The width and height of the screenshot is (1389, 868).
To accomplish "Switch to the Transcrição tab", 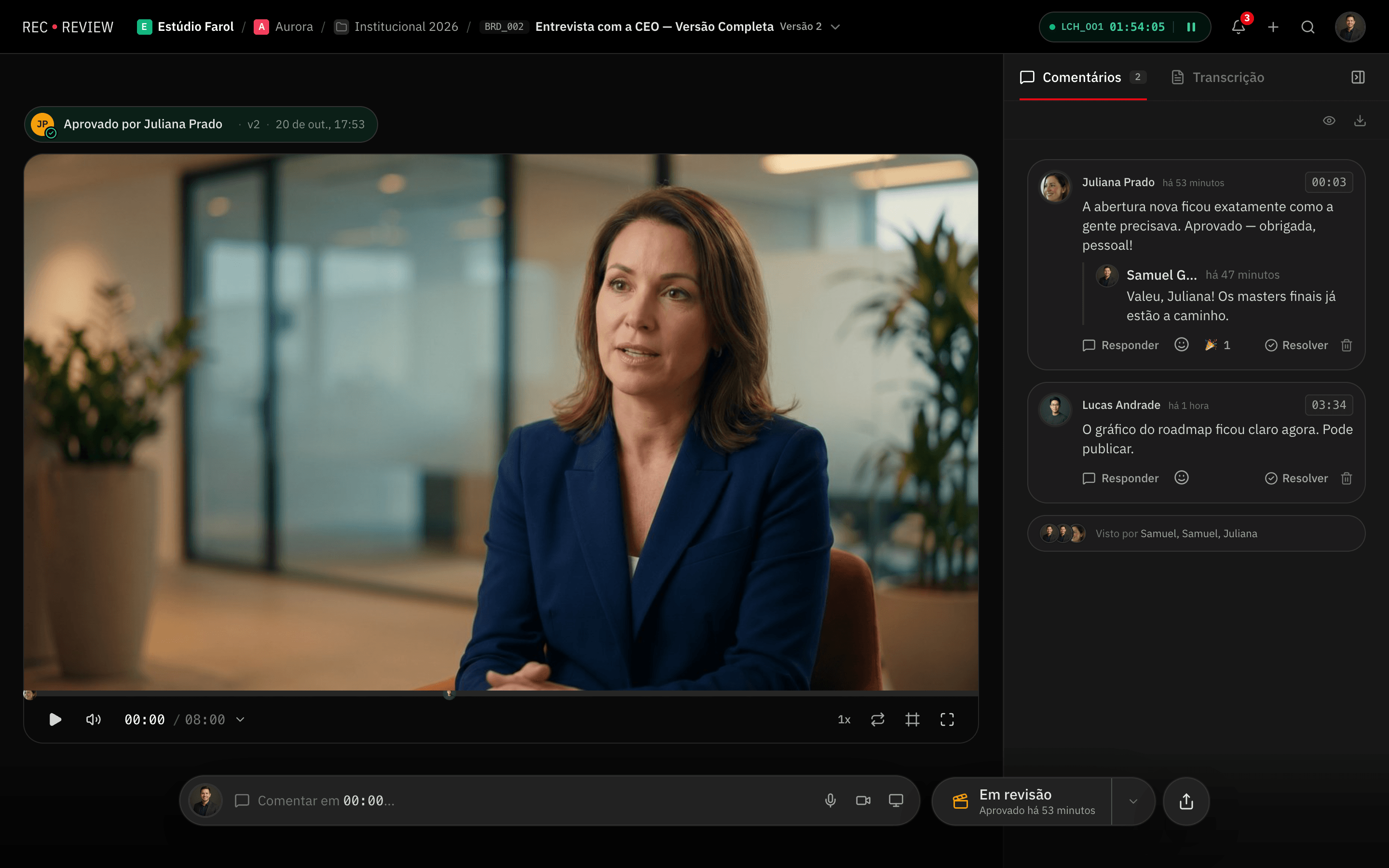I will [x=1218, y=78].
